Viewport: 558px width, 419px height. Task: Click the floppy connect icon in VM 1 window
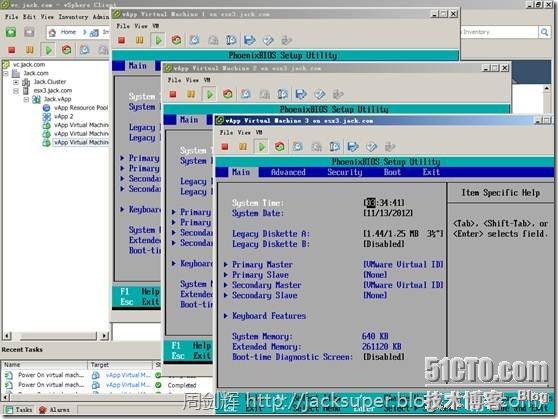249,40
